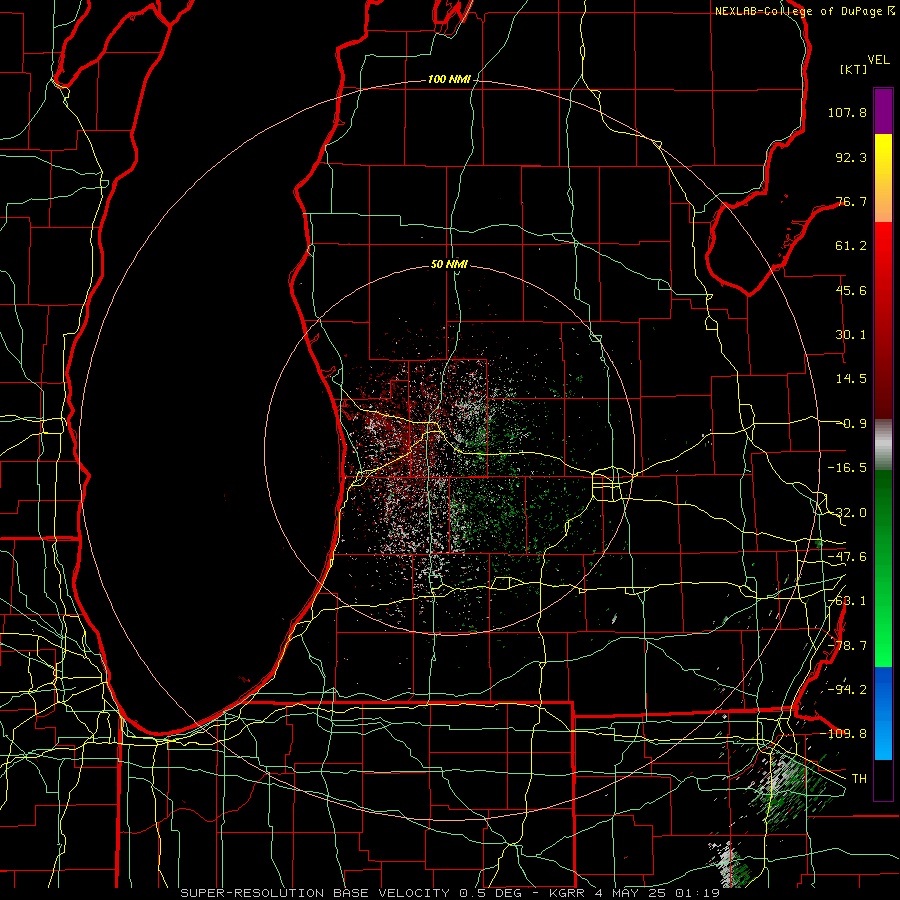Viewport: 900px width, 900px height.
Task: Select the -94.2 scale value
Action: pos(847,690)
